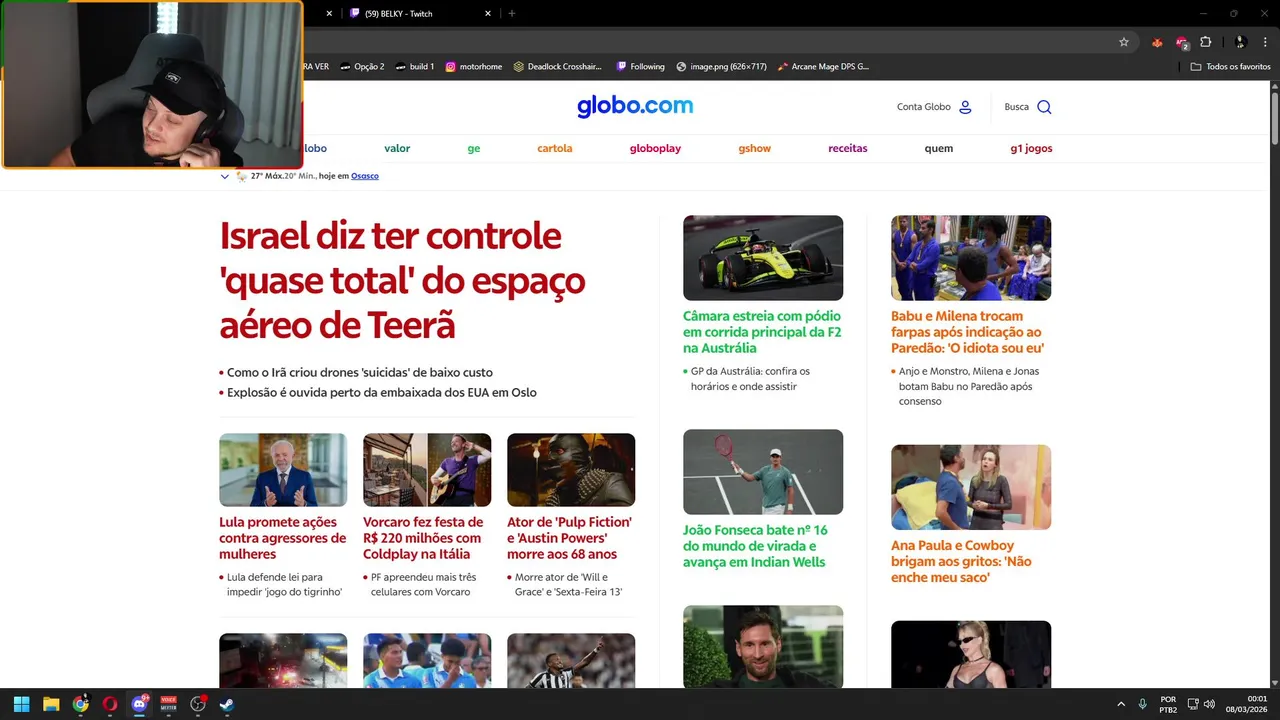Close the BELKY - Twitch tab
Image resolution: width=1280 pixels, height=720 pixels.
click(488, 13)
